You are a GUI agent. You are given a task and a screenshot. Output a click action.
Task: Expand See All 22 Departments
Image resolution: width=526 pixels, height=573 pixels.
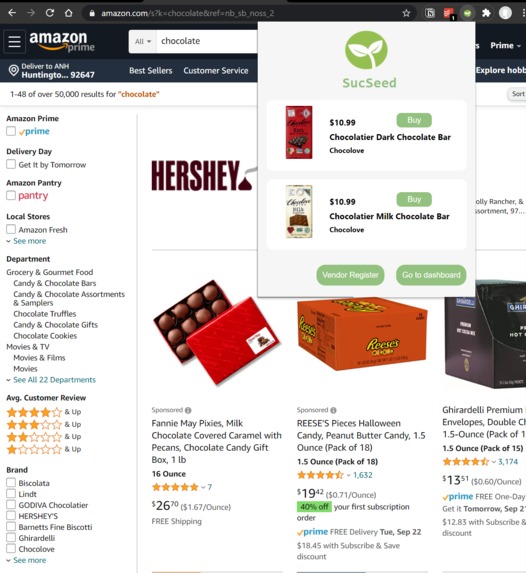(x=54, y=380)
